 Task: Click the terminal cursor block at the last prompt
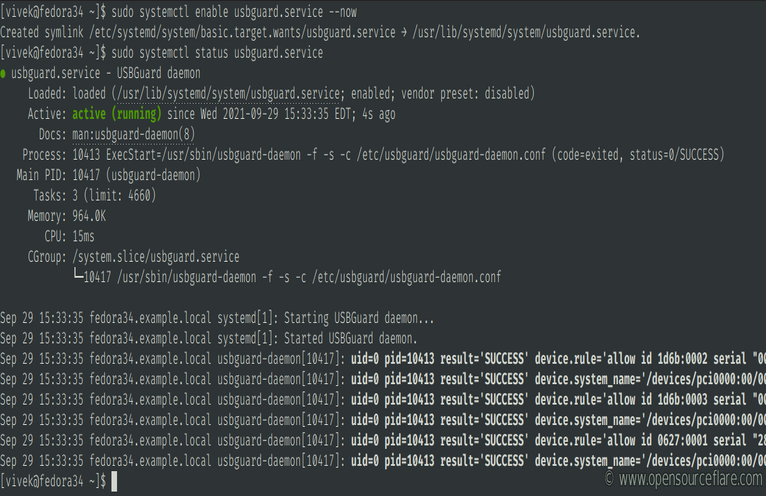pos(114,481)
